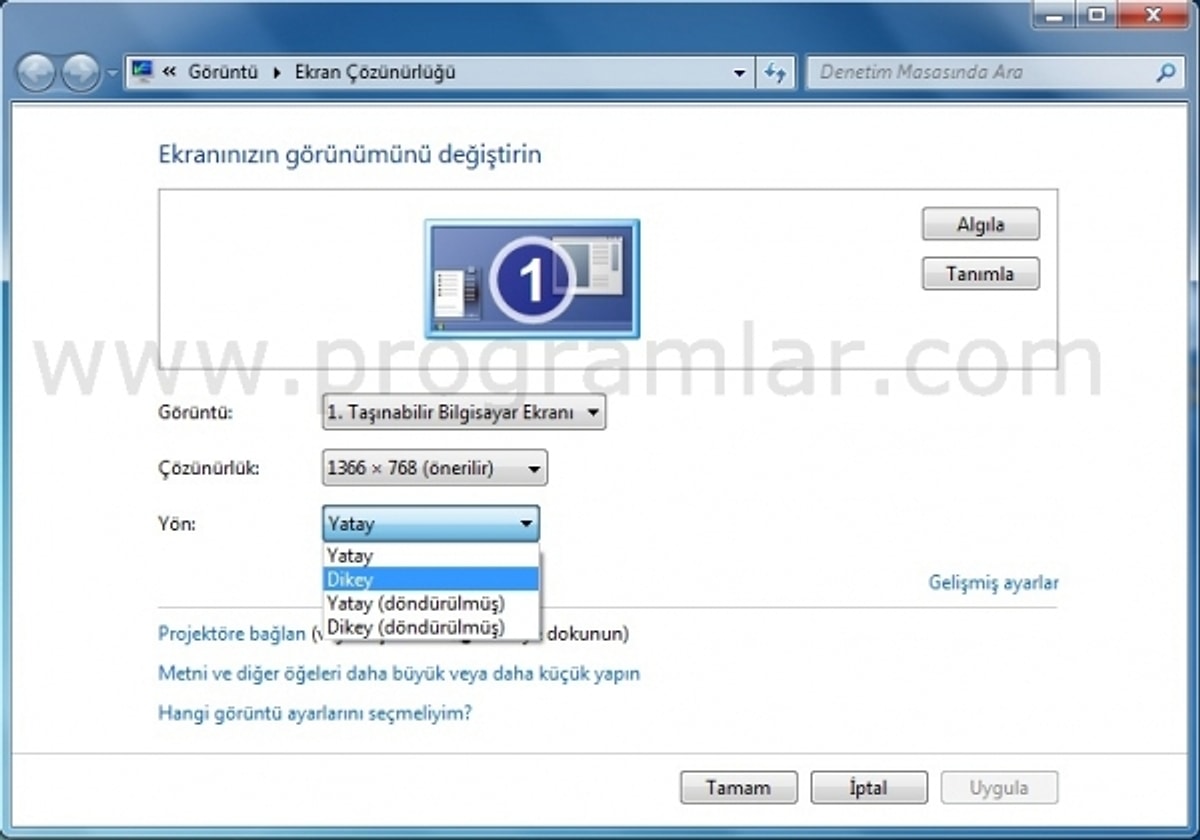Go to Görüntü in the breadcrumb path
The image size is (1200, 840).
tap(223, 72)
